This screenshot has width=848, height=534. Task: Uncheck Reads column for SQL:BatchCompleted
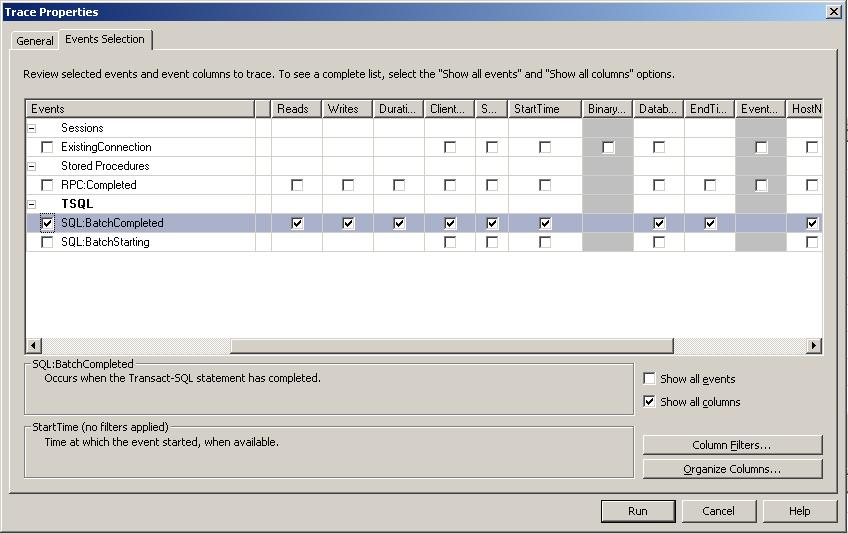point(297,223)
